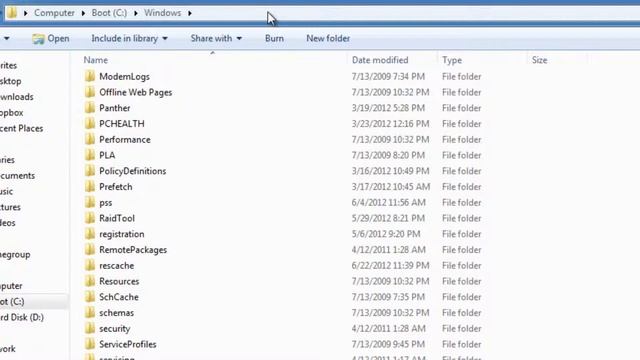
Task: Open Pictures library in navigation pane
Action: tap(10, 207)
